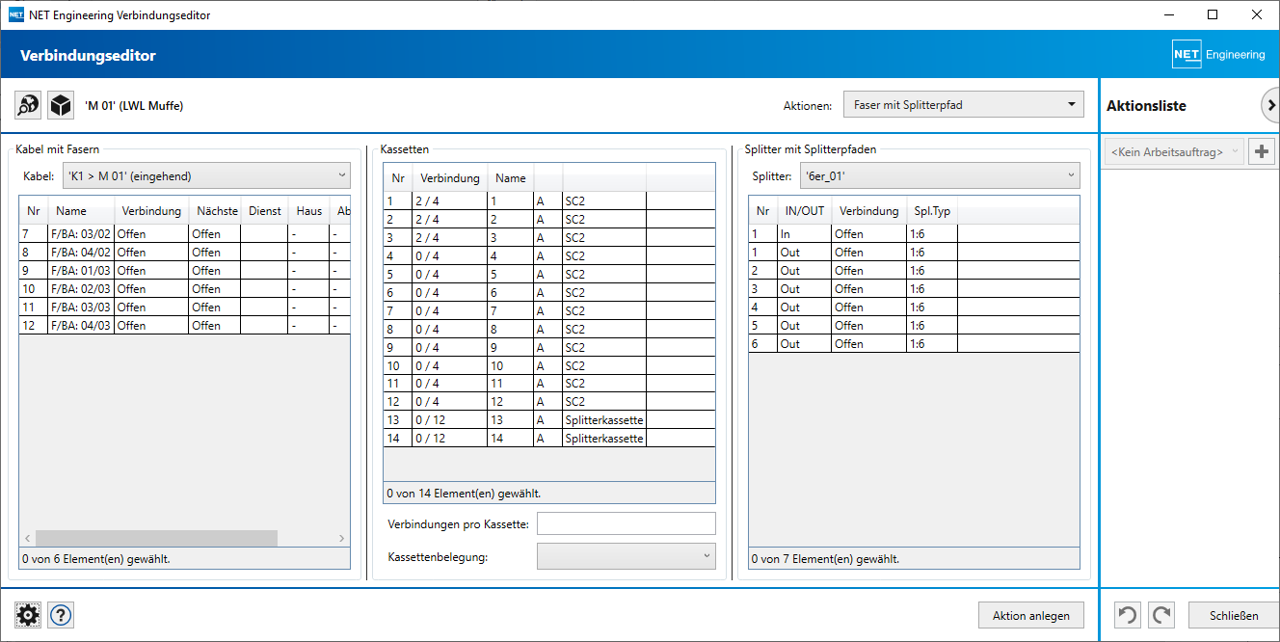The image size is (1280, 642).
Task: Click the 'Dienst' column header in the fiber table
Action: tap(265, 211)
